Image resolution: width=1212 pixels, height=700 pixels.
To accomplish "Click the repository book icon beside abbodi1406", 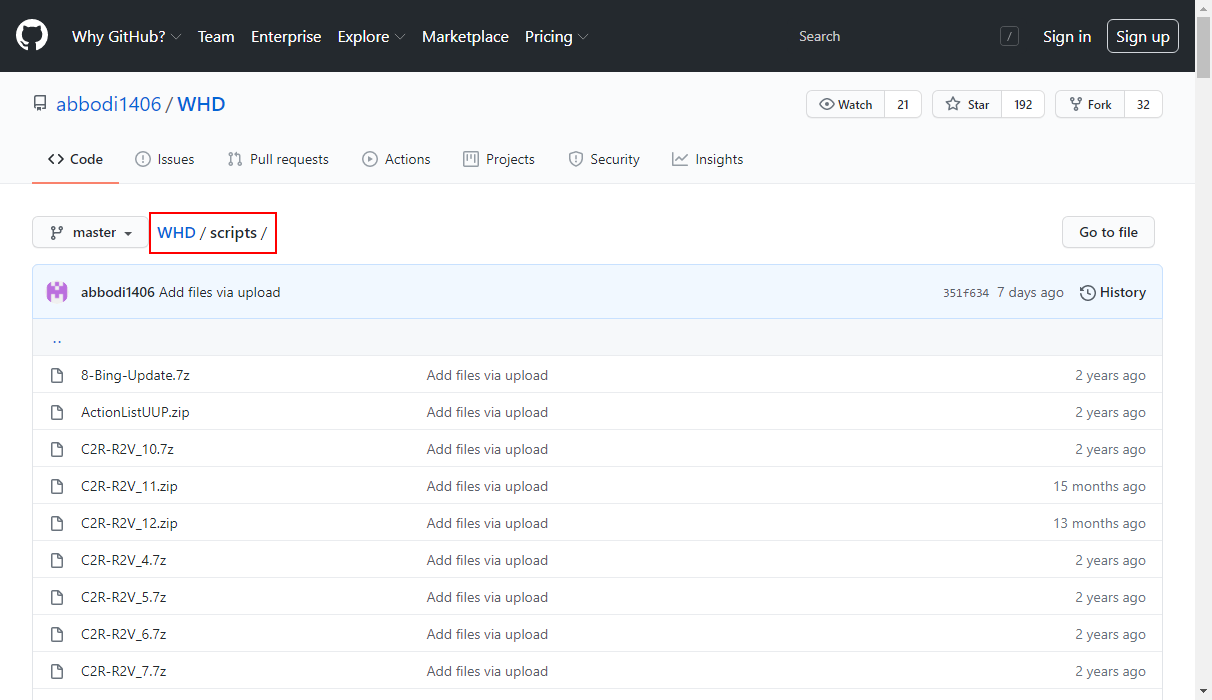I will click(x=40, y=104).
